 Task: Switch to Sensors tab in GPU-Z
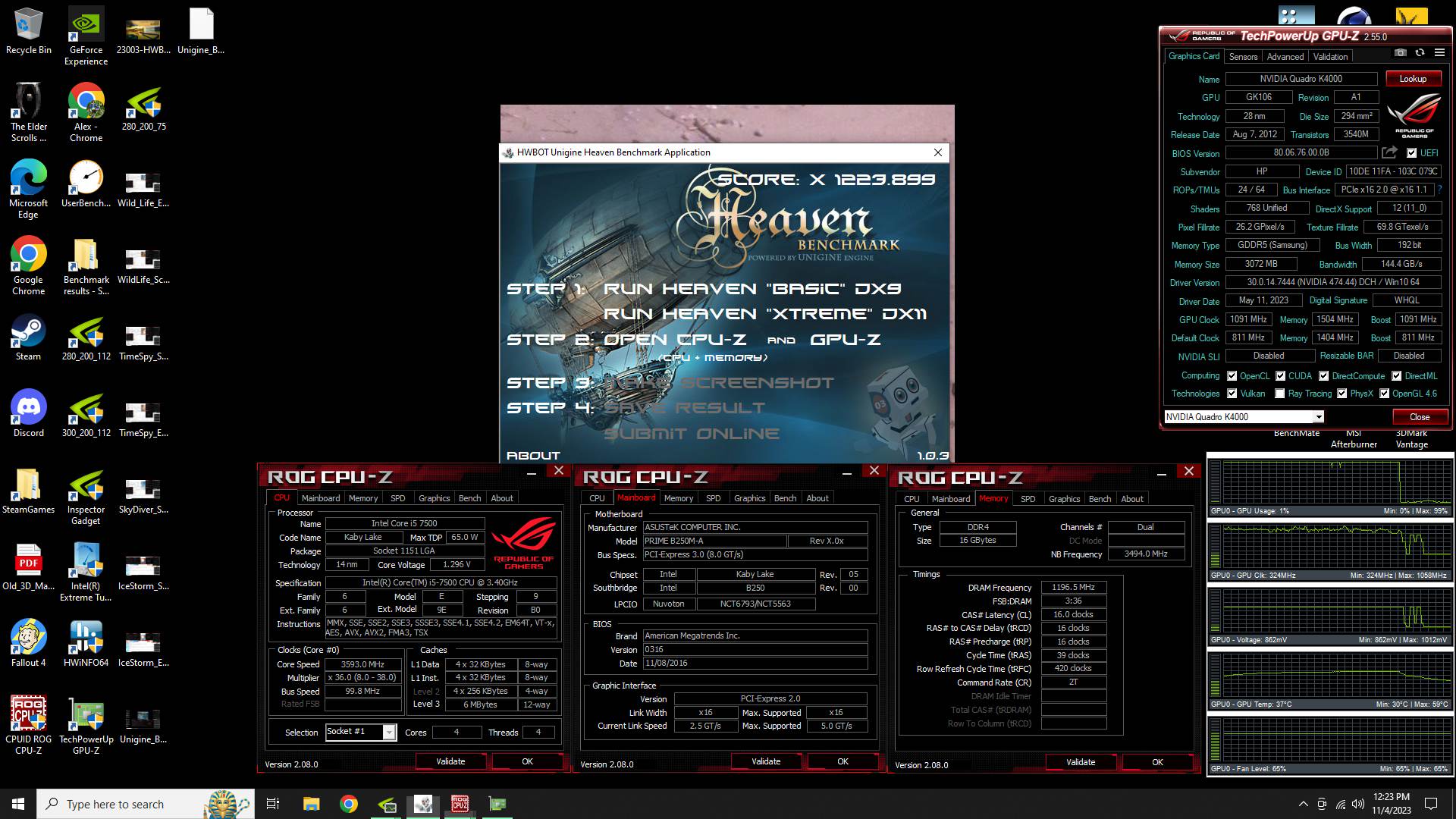tap(1243, 57)
